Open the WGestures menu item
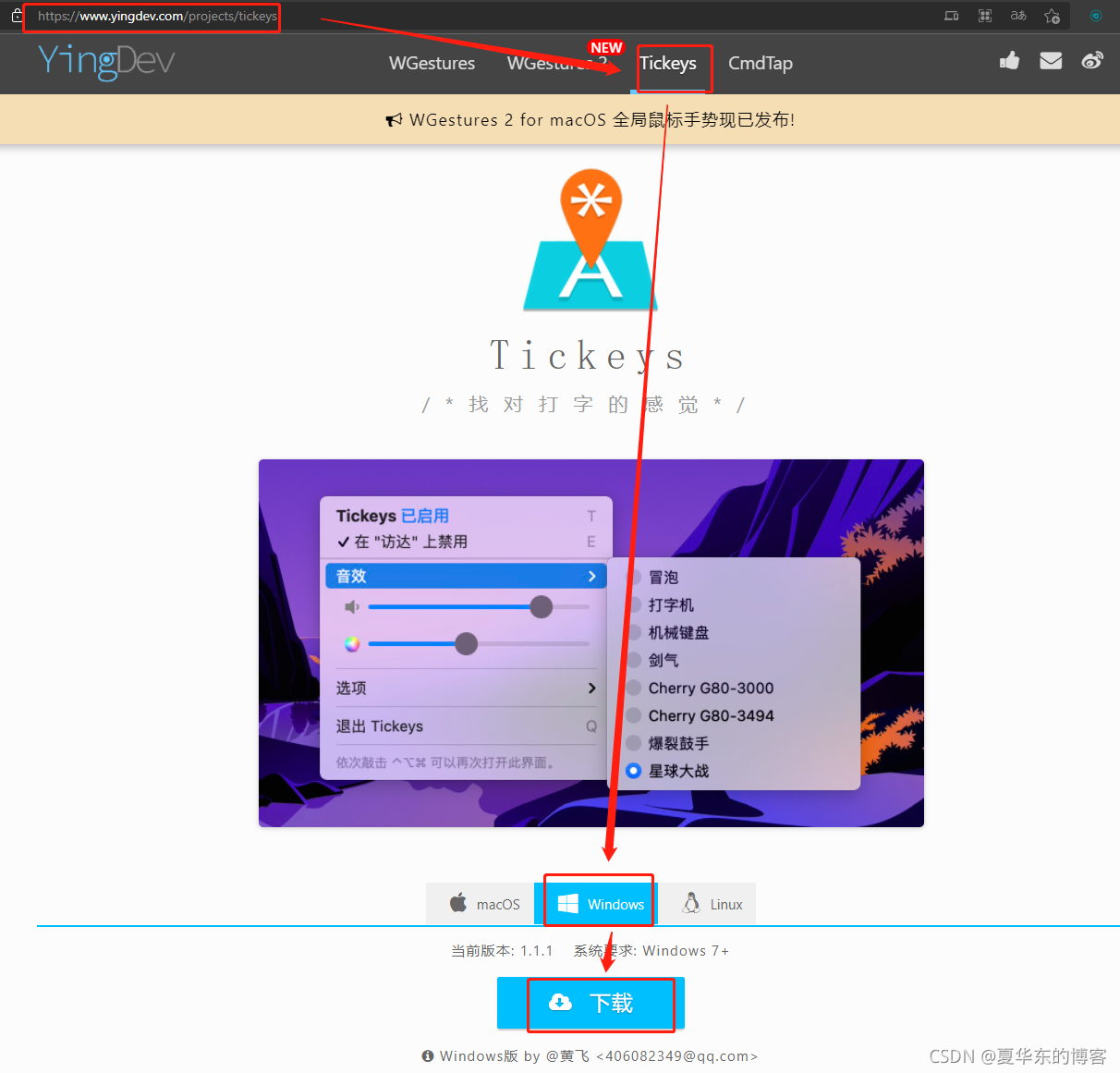Image resolution: width=1120 pixels, height=1073 pixels. click(x=432, y=63)
